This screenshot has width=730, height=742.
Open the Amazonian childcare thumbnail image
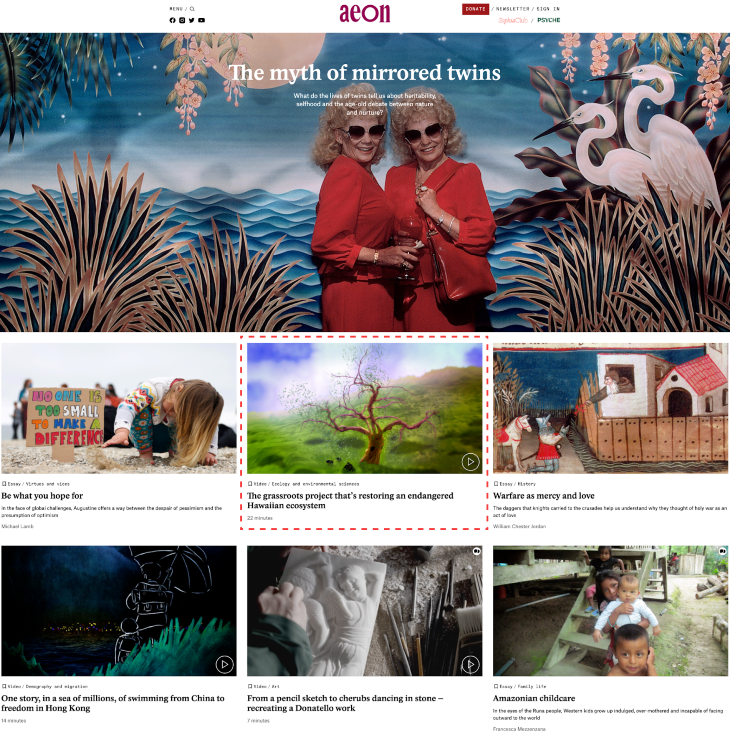click(610, 610)
